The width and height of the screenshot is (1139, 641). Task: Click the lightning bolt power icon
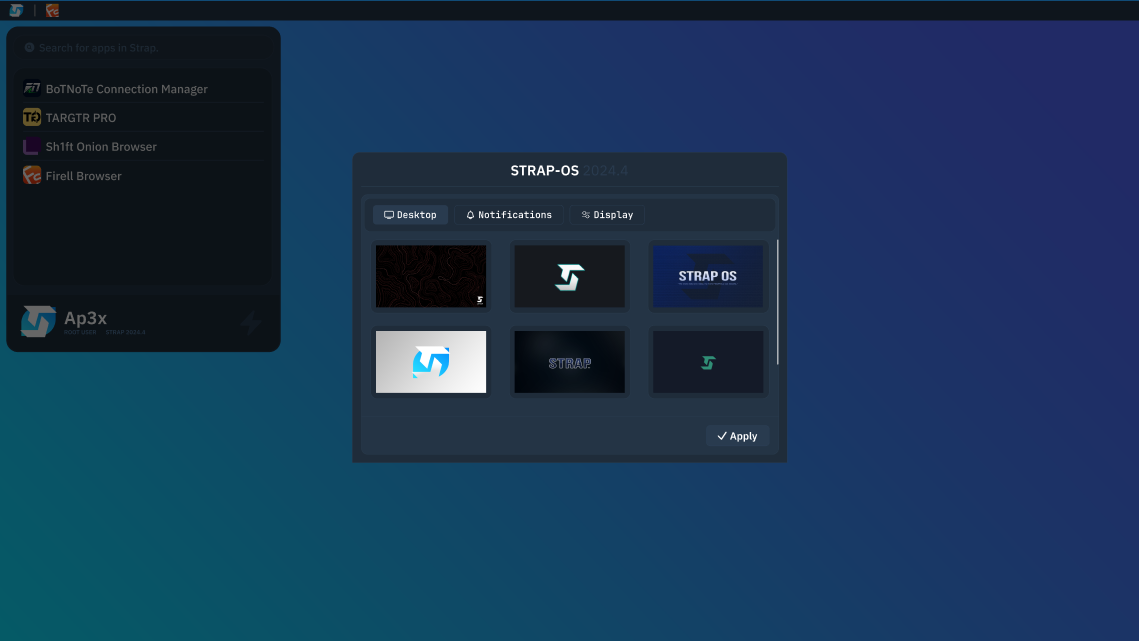point(251,321)
